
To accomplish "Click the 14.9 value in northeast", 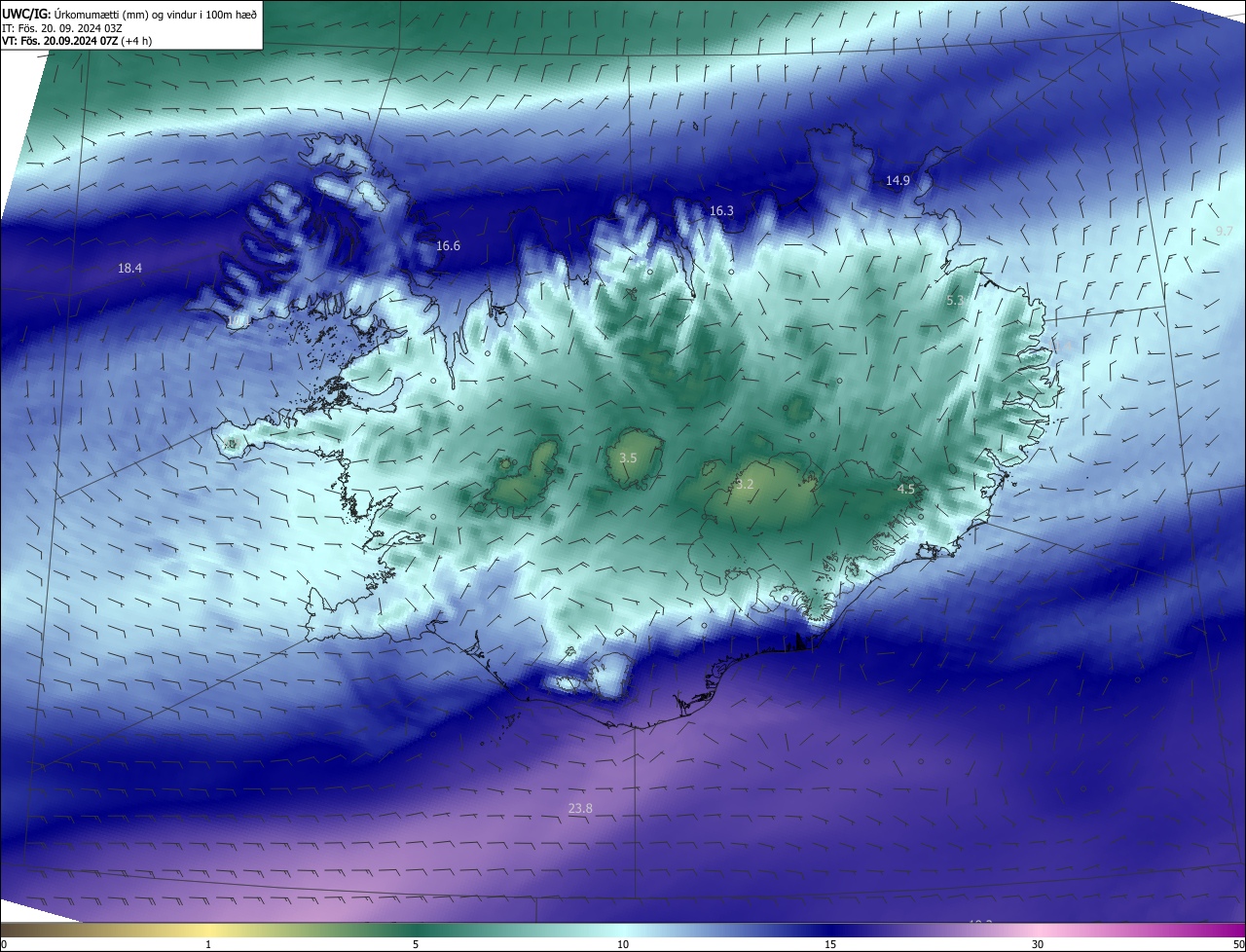I will 898,180.
